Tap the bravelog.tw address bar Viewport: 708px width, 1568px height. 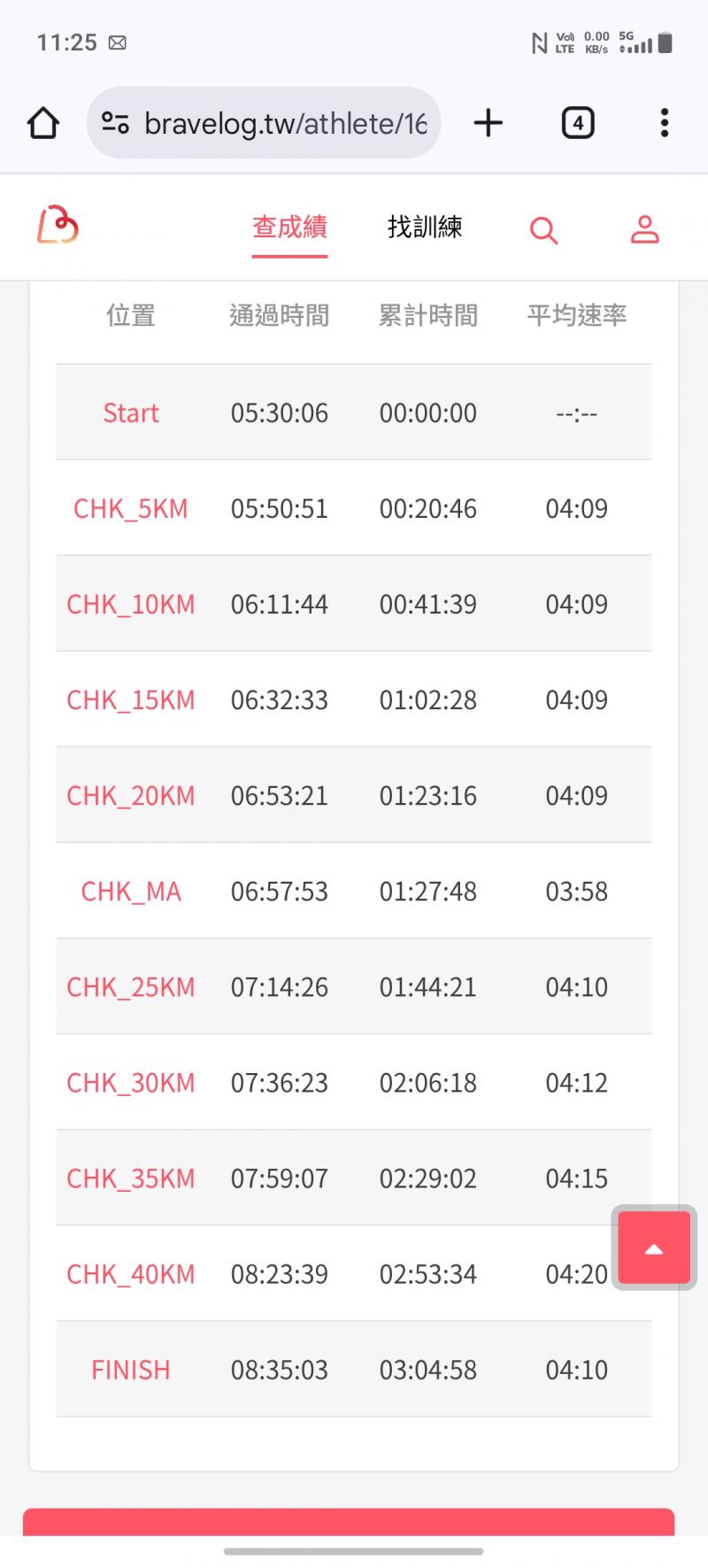pyautogui.click(x=283, y=123)
